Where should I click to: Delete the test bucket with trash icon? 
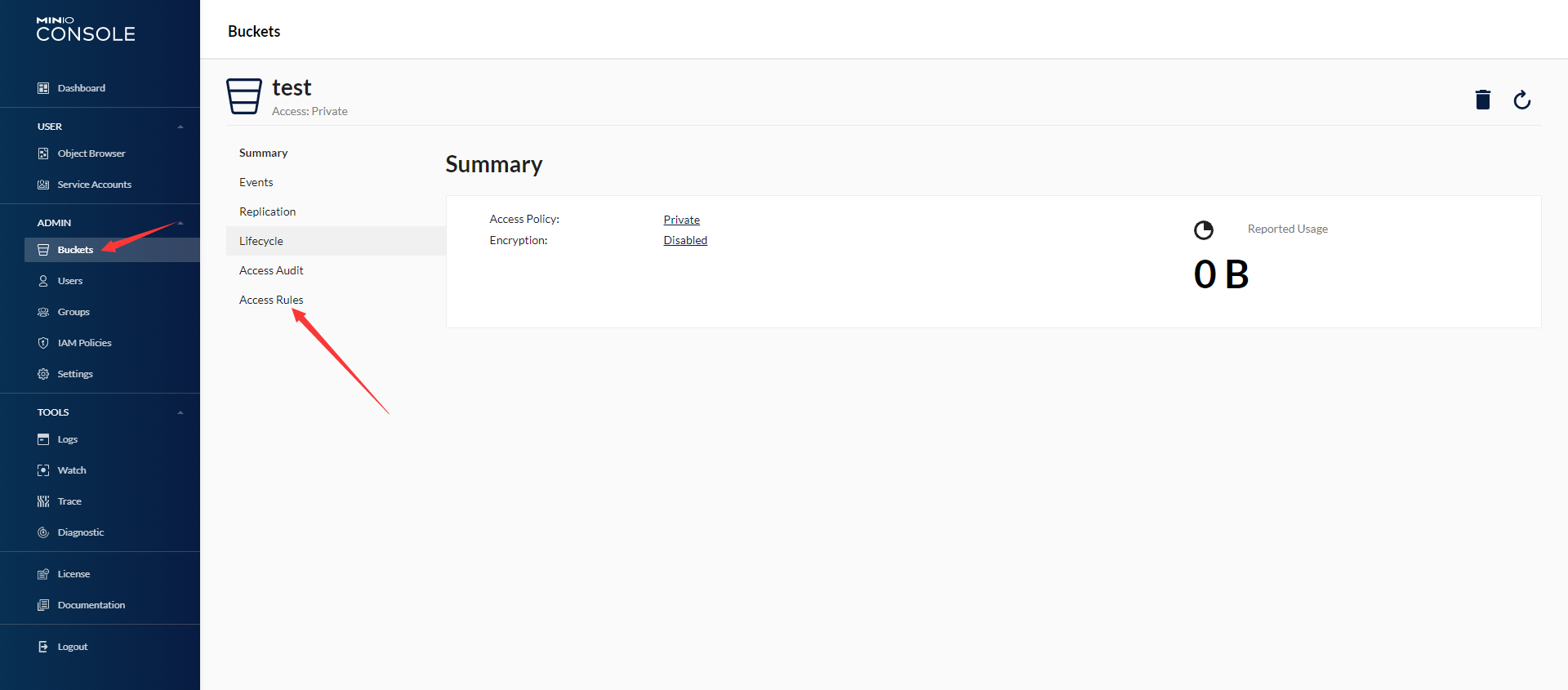(x=1483, y=100)
